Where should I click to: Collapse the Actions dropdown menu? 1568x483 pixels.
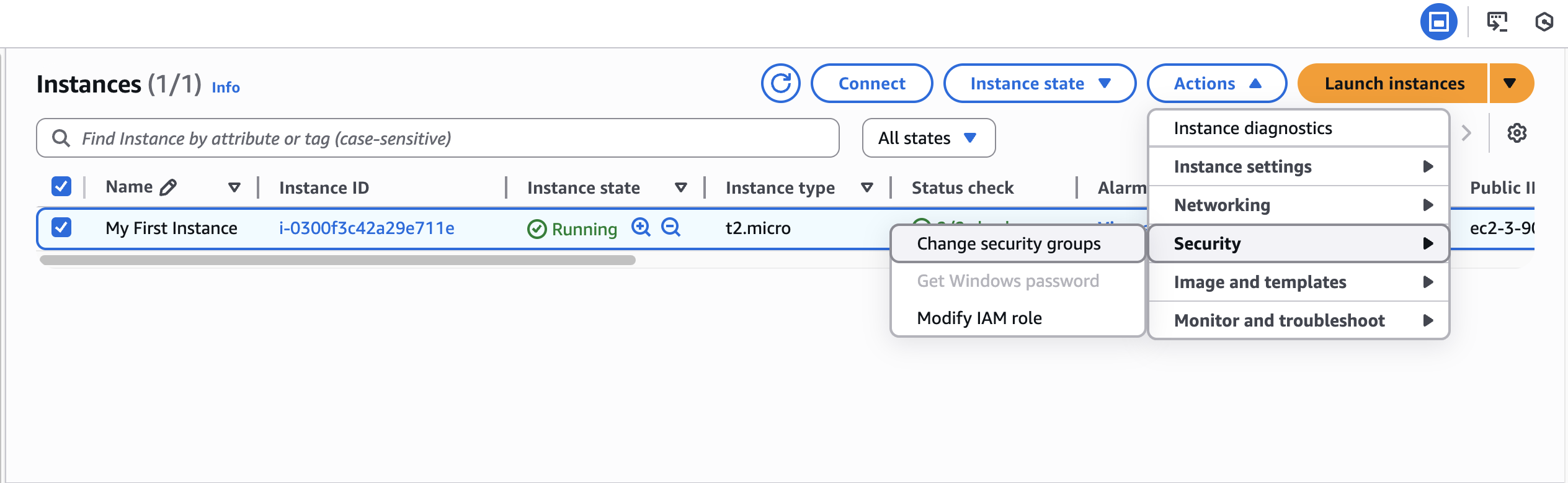point(1216,83)
